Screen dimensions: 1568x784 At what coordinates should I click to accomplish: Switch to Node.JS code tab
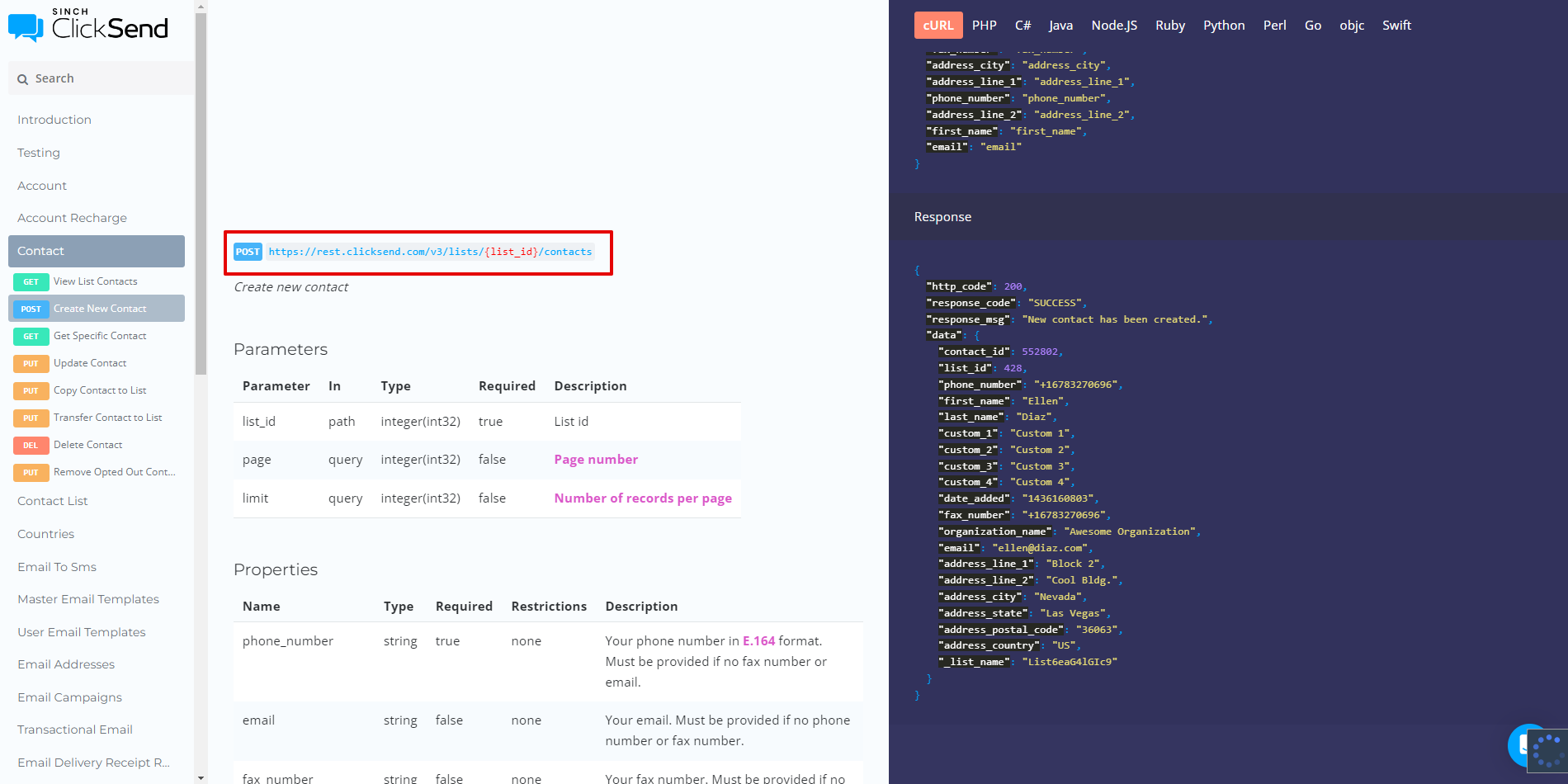coord(1114,26)
